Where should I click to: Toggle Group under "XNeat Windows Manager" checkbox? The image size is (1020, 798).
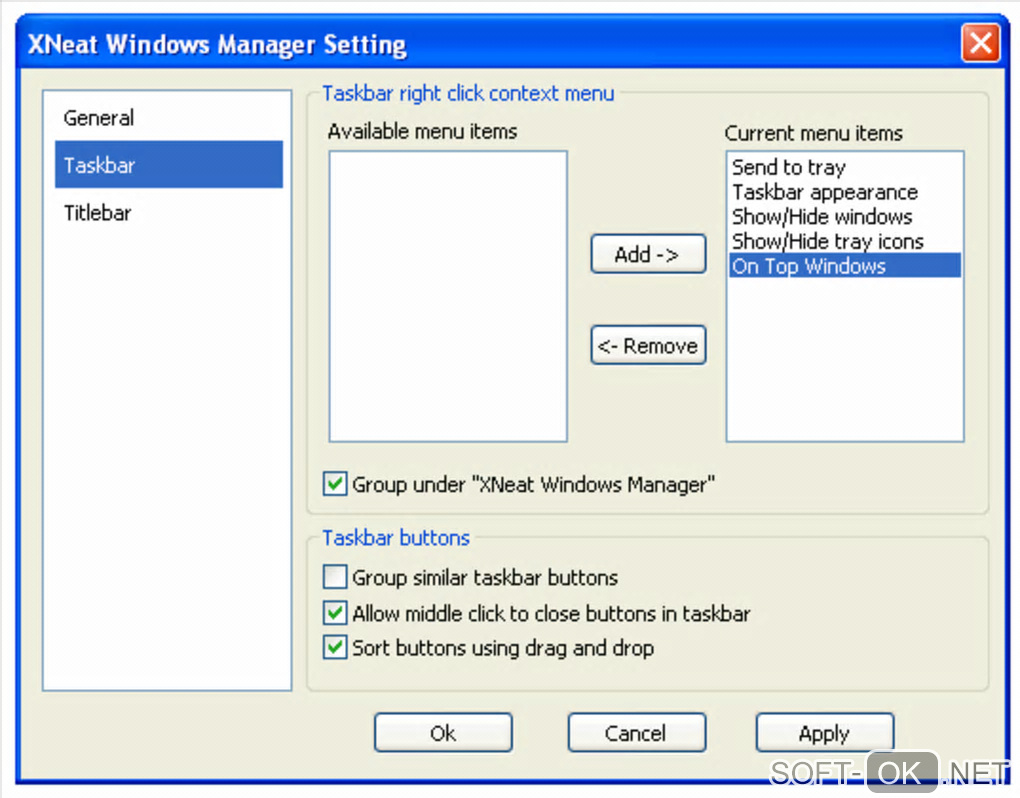335,484
